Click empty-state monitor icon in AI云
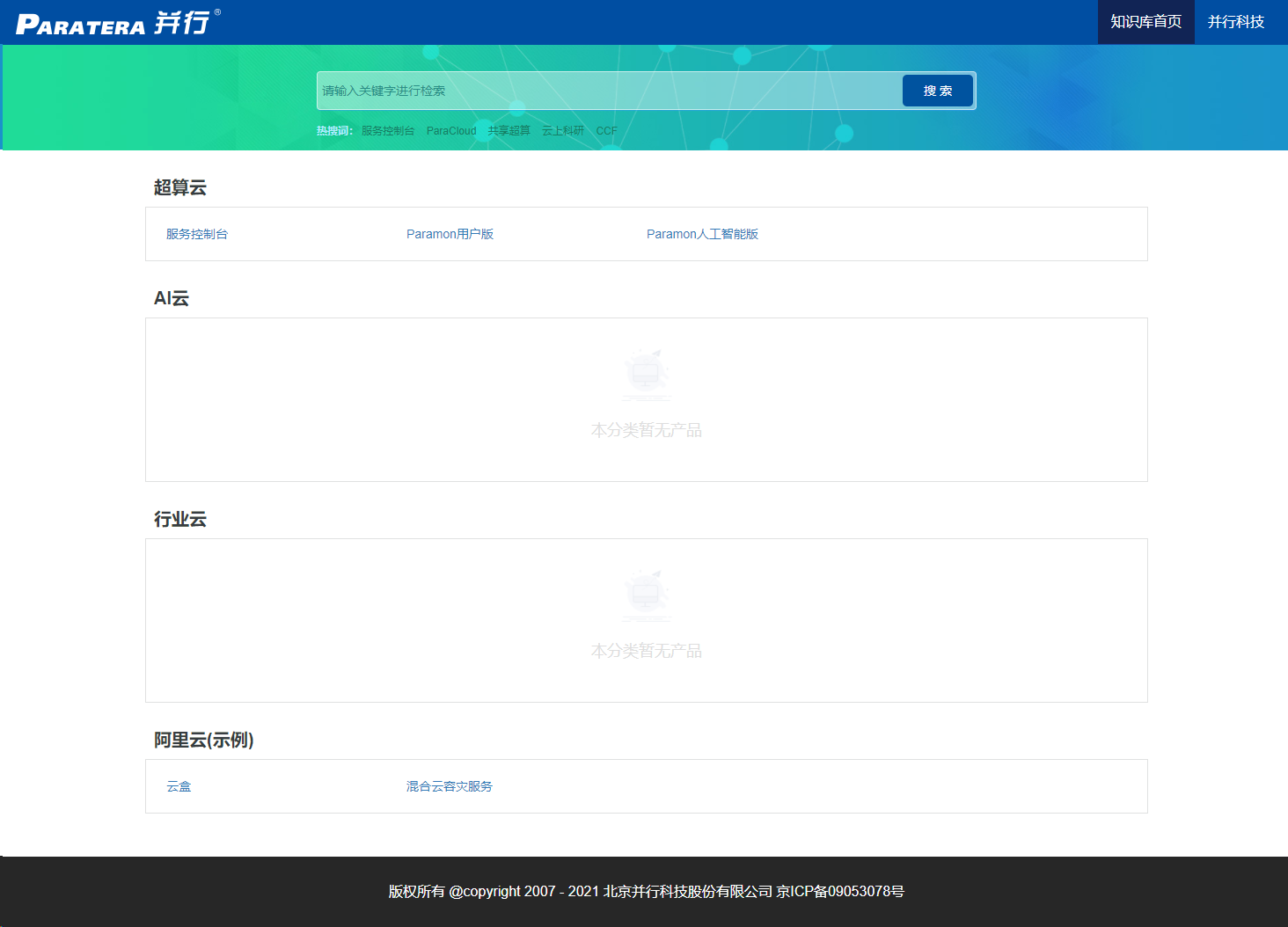The height and width of the screenshot is (927, 1288). [x=647, y=374]
